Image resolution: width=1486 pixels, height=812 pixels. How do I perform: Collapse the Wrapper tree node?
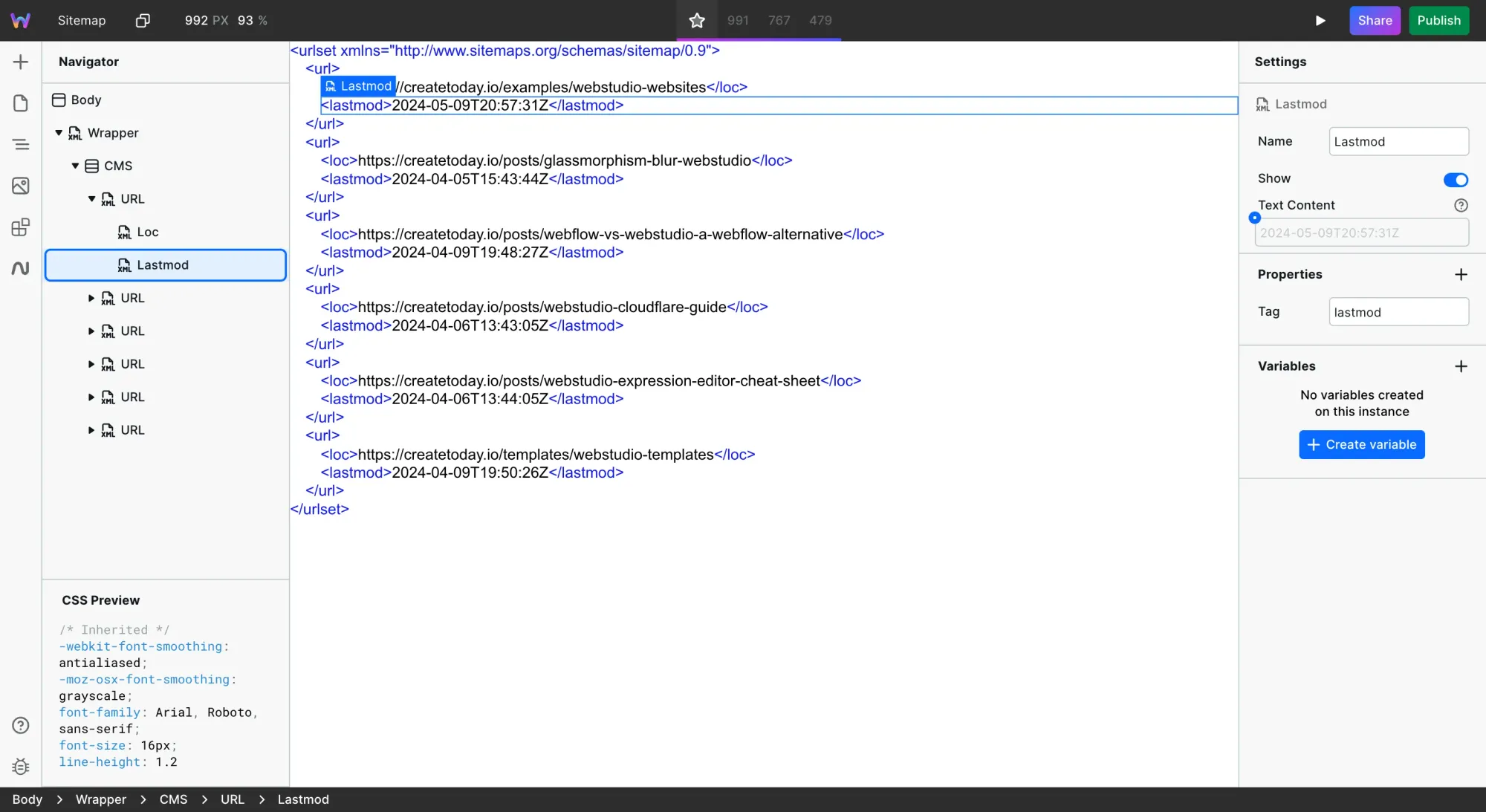[59, 133]
